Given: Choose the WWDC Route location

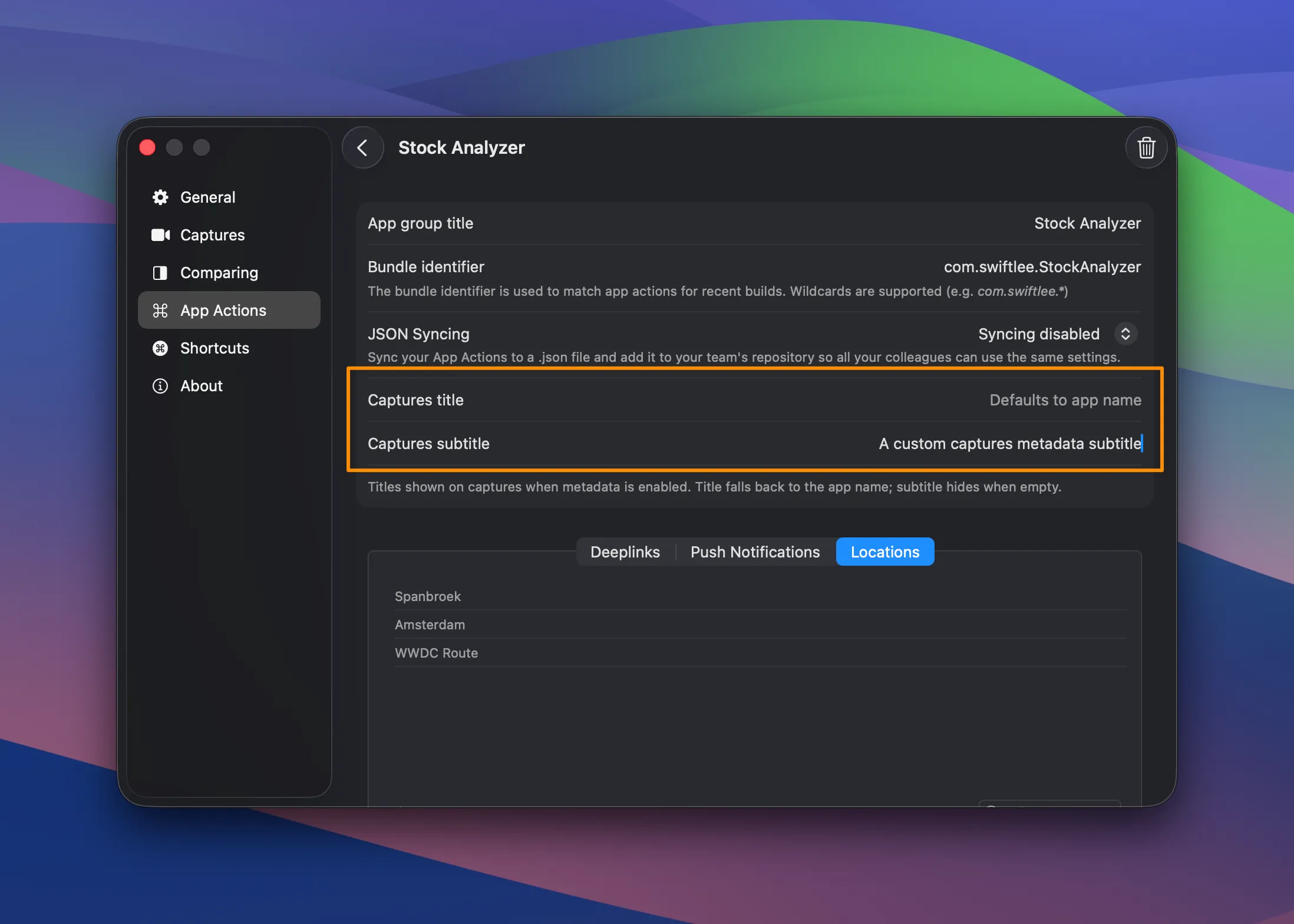Looking at the screenshot, I should point(436,652).
